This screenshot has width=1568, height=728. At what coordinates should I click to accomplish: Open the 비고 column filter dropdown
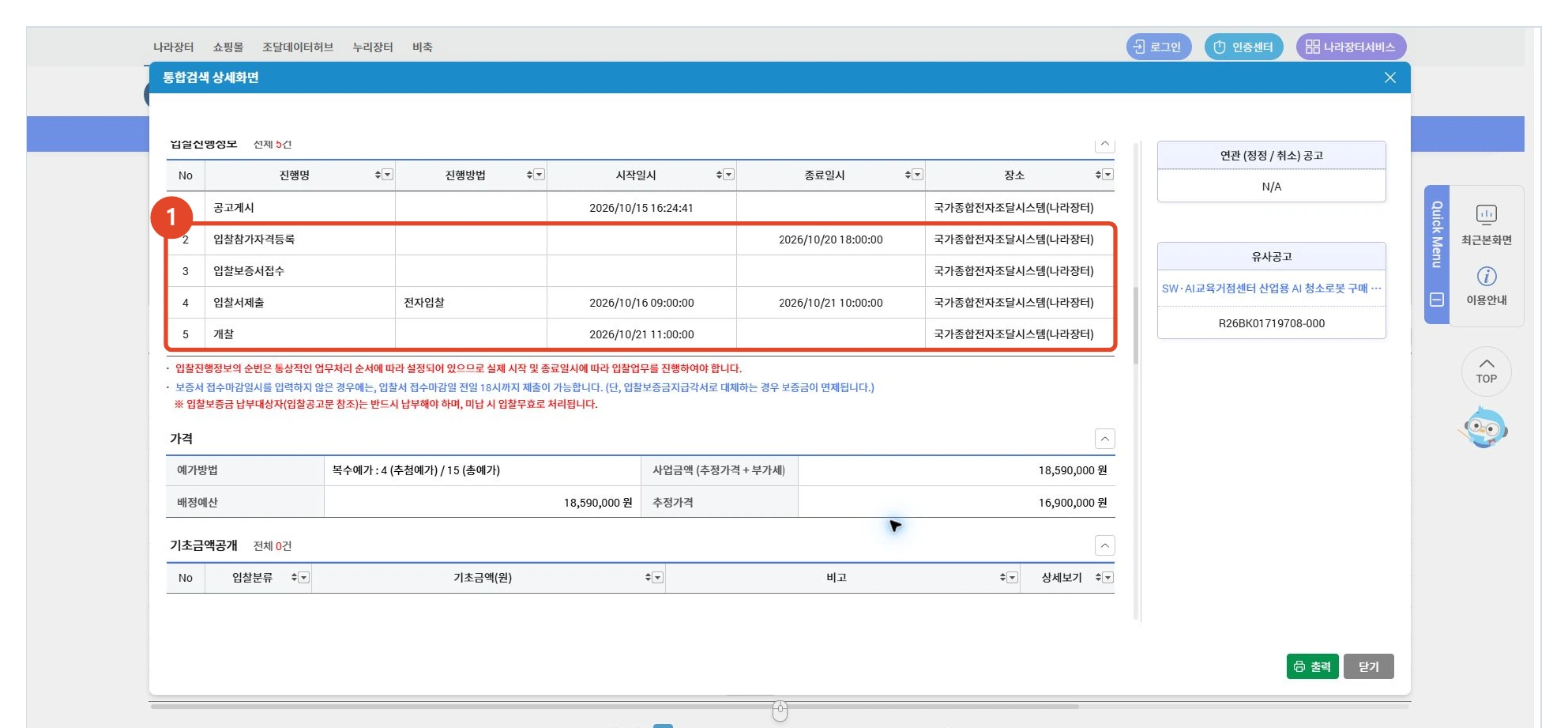[x=1012, y=578]
